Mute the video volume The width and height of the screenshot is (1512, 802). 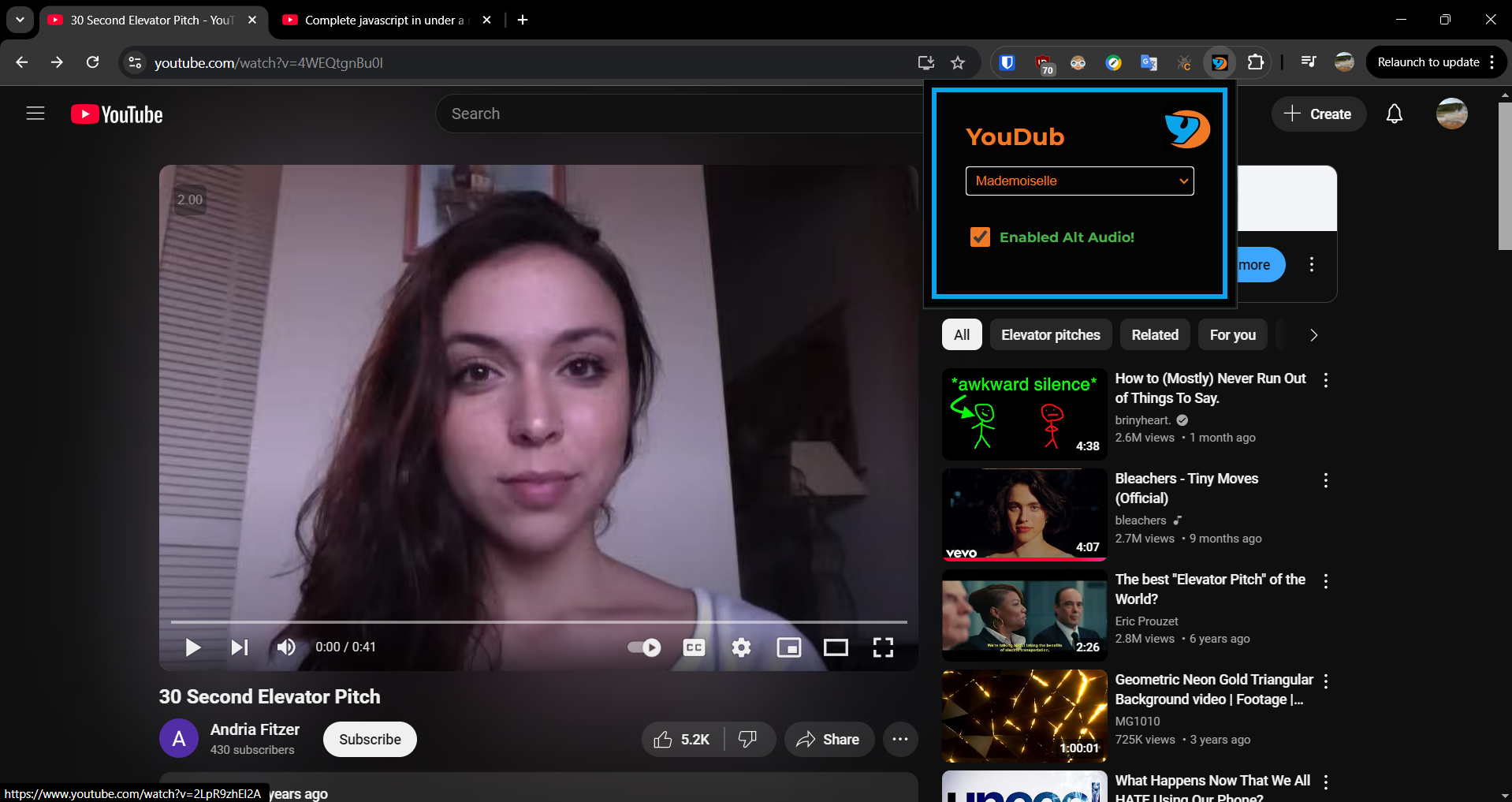tap(286, 647)
